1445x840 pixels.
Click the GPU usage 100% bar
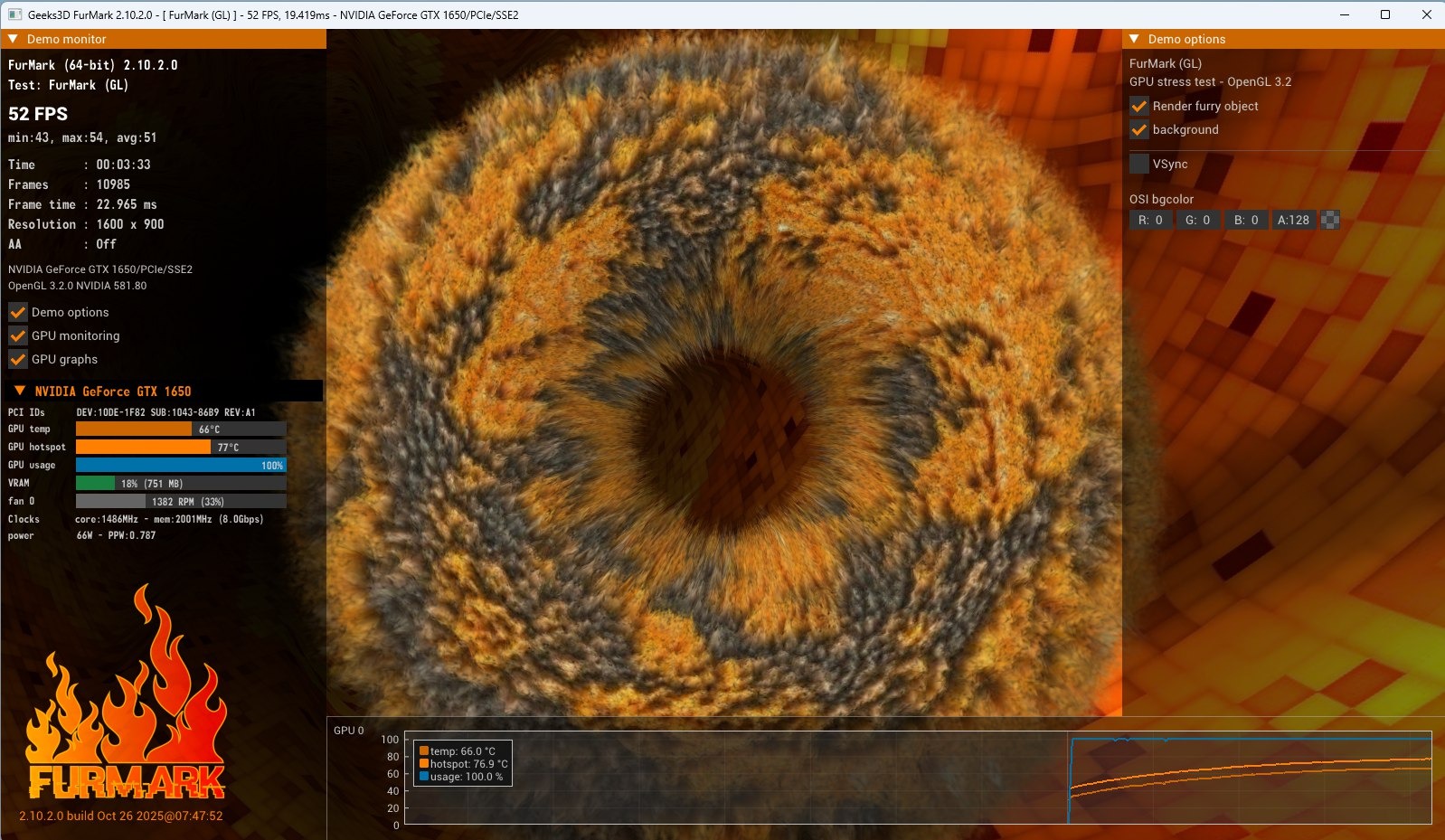181,465
